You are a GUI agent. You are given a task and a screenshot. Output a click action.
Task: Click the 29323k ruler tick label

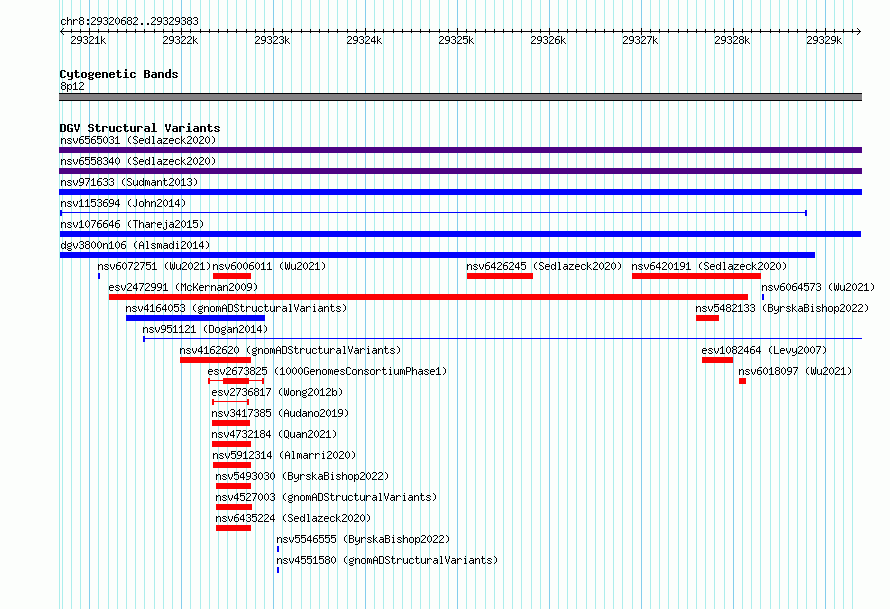coord(272,41)
